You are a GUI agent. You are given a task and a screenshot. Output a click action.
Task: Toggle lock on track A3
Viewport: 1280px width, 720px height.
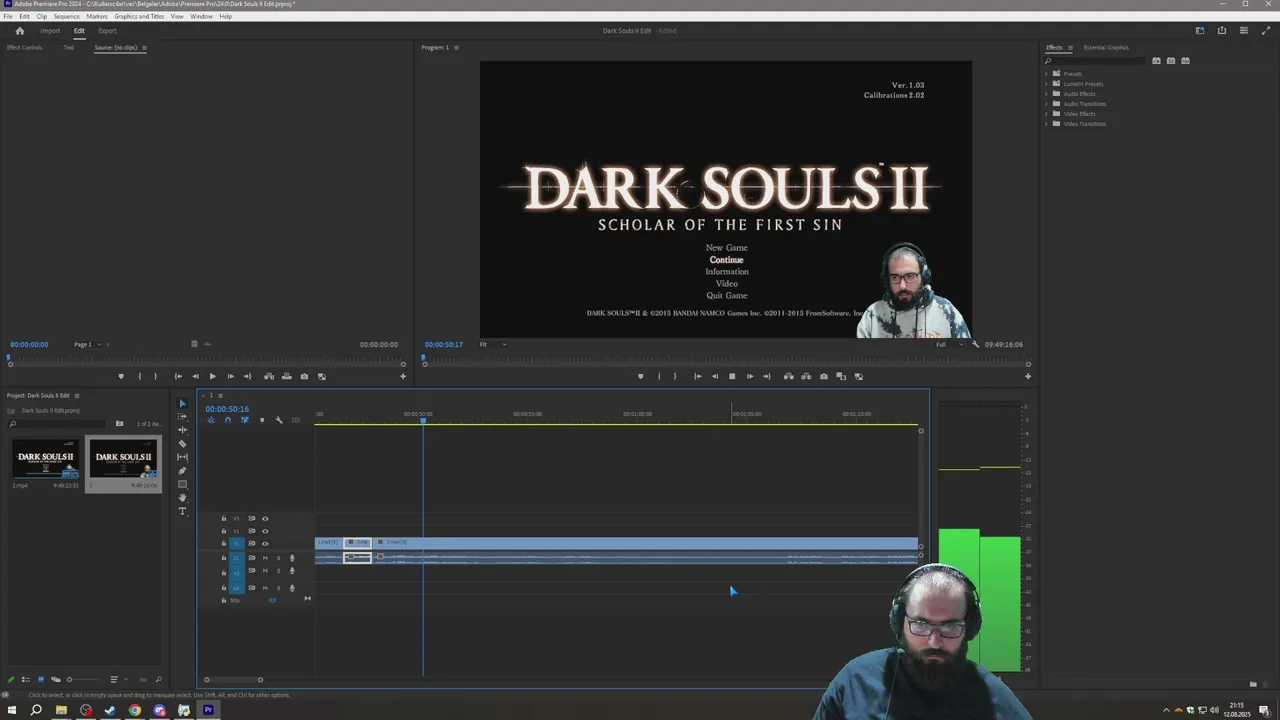click(x=224, y=588)
